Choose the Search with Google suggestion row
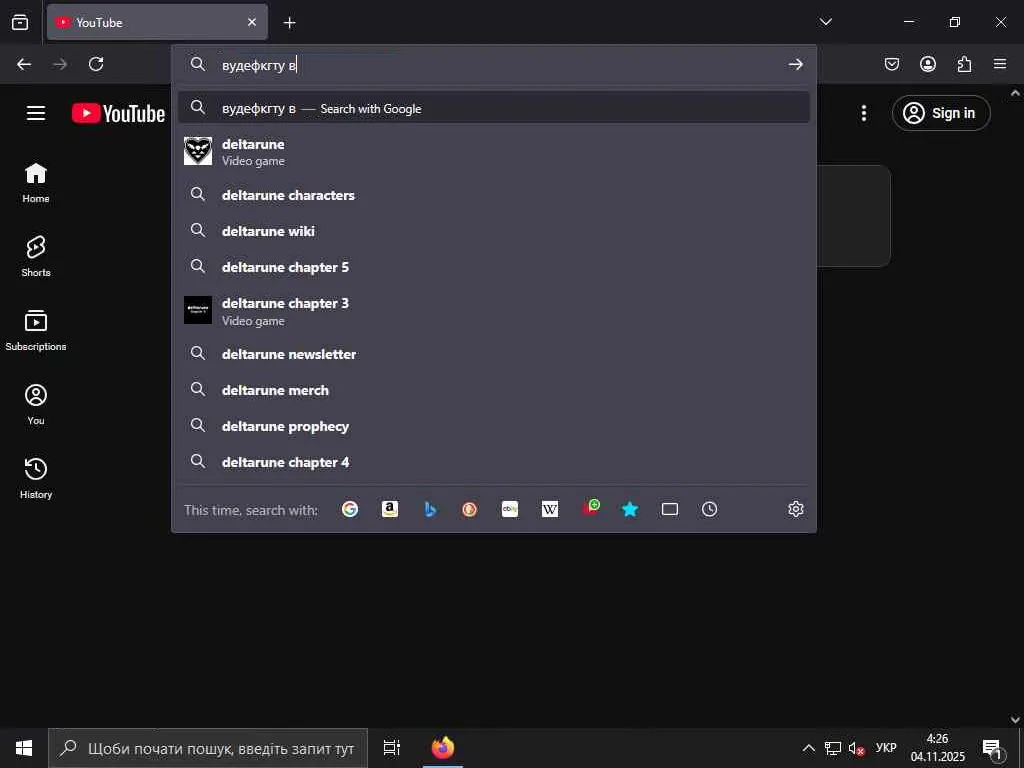This screenshot has width=1024, height=768. (494, 108)
